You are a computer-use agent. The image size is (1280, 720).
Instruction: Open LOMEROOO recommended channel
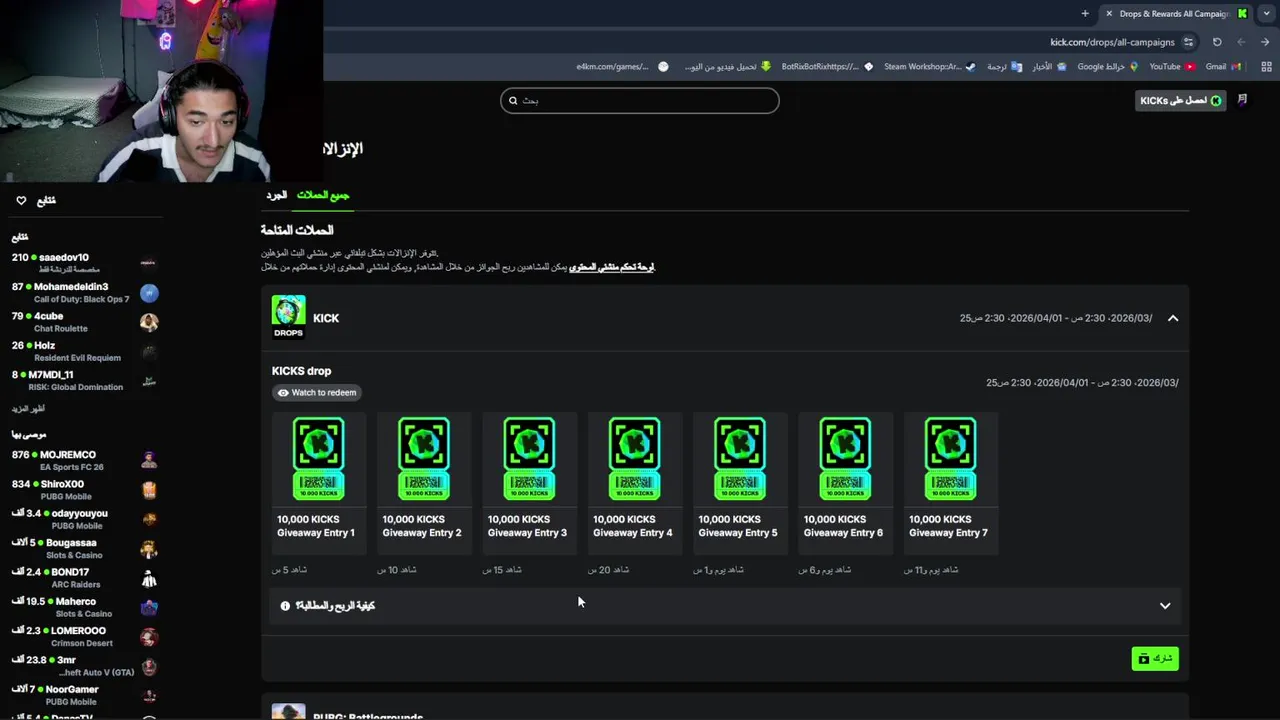[x=85, y=636]
